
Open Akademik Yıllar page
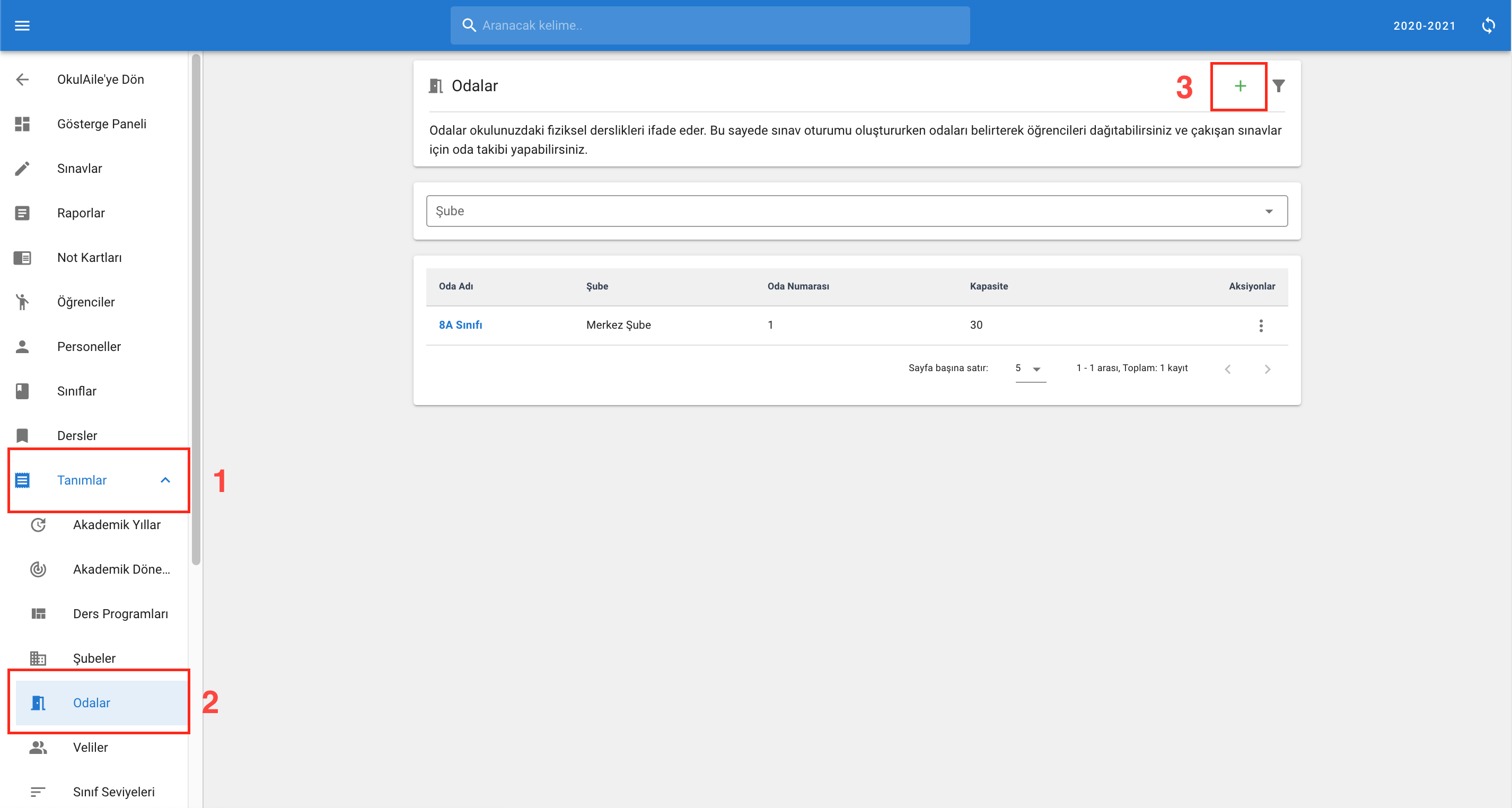click(x=117, y=524)
